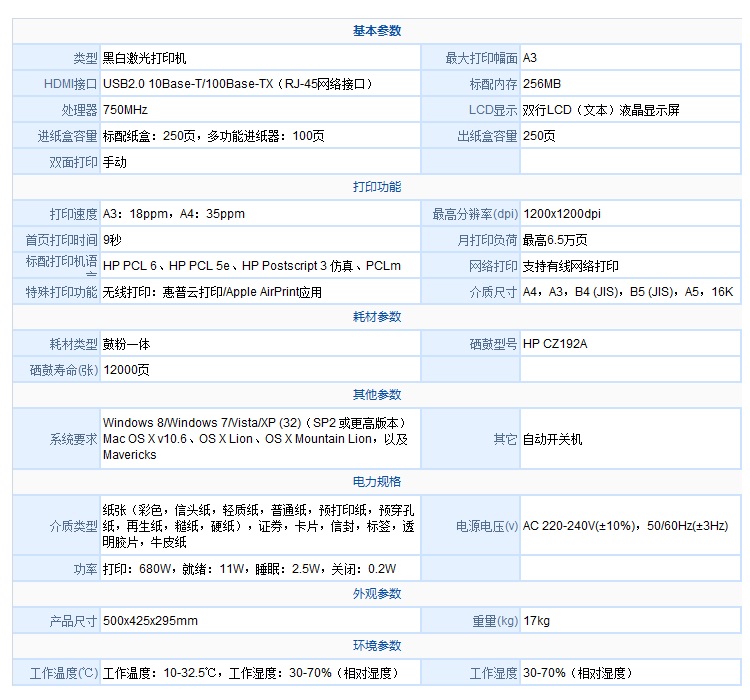Click the 最高6.5万页 monthly duty value
This screenshot has height=700, width=750.
[x=555, y=240]
